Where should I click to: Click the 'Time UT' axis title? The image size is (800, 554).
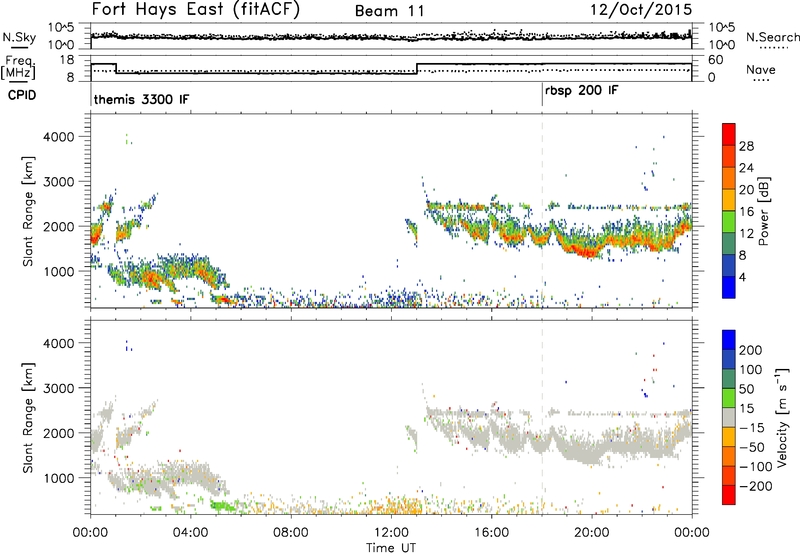tap(391, 548)
